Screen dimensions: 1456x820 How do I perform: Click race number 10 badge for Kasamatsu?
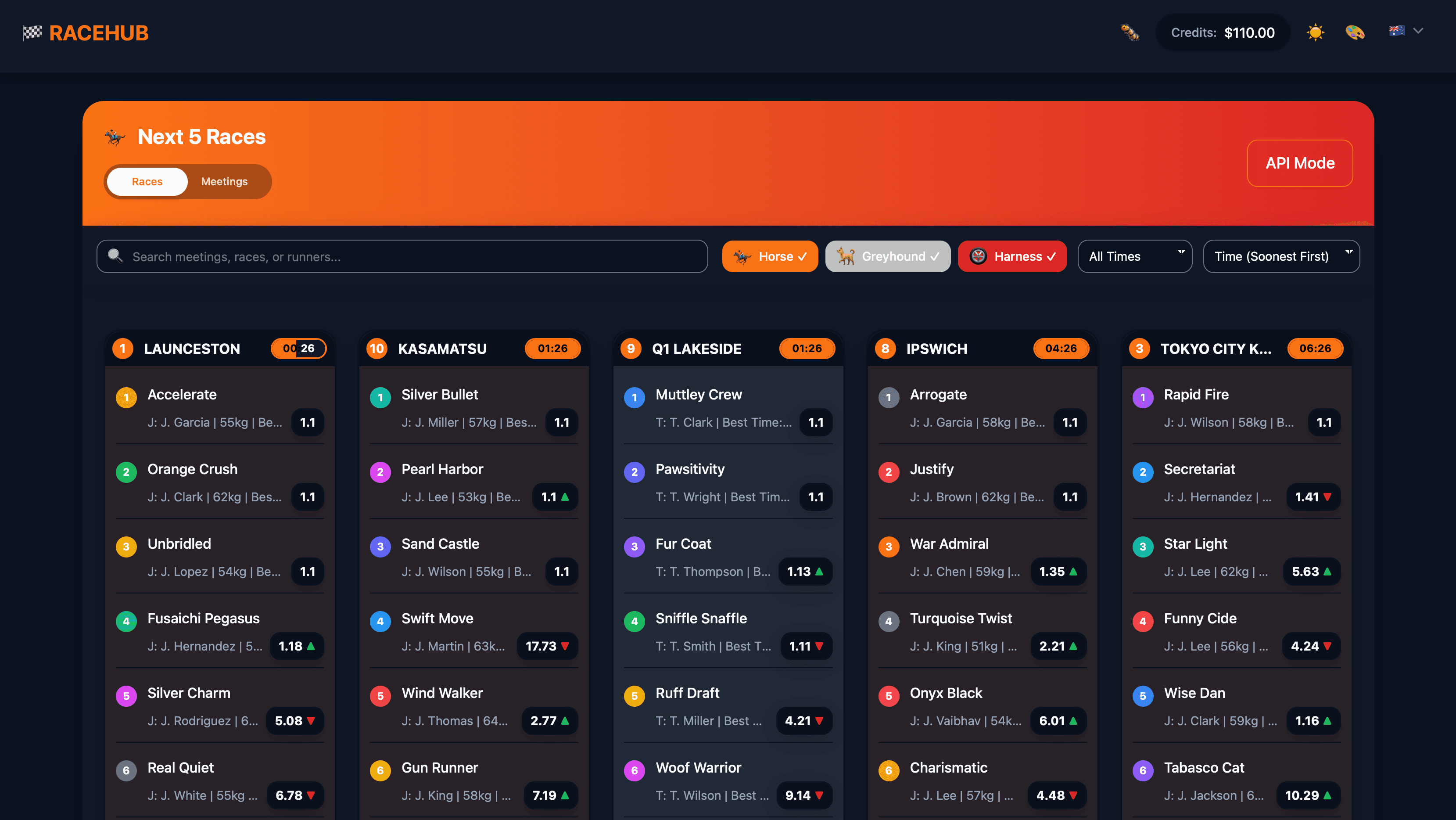tap(377, 349)
